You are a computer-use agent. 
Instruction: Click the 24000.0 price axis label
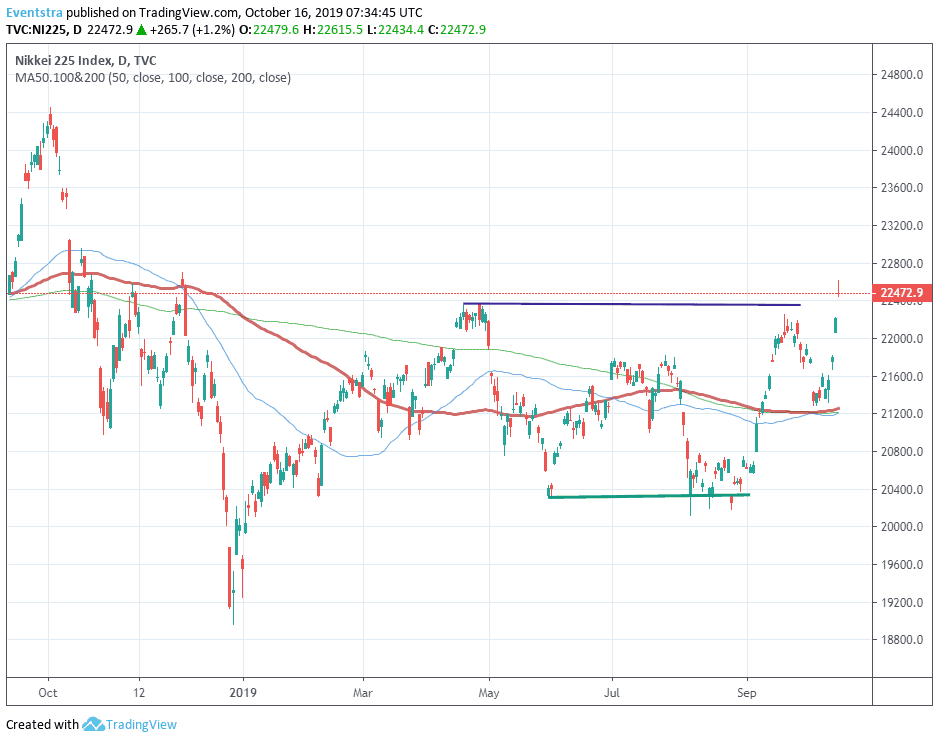(x=902, y=150)
